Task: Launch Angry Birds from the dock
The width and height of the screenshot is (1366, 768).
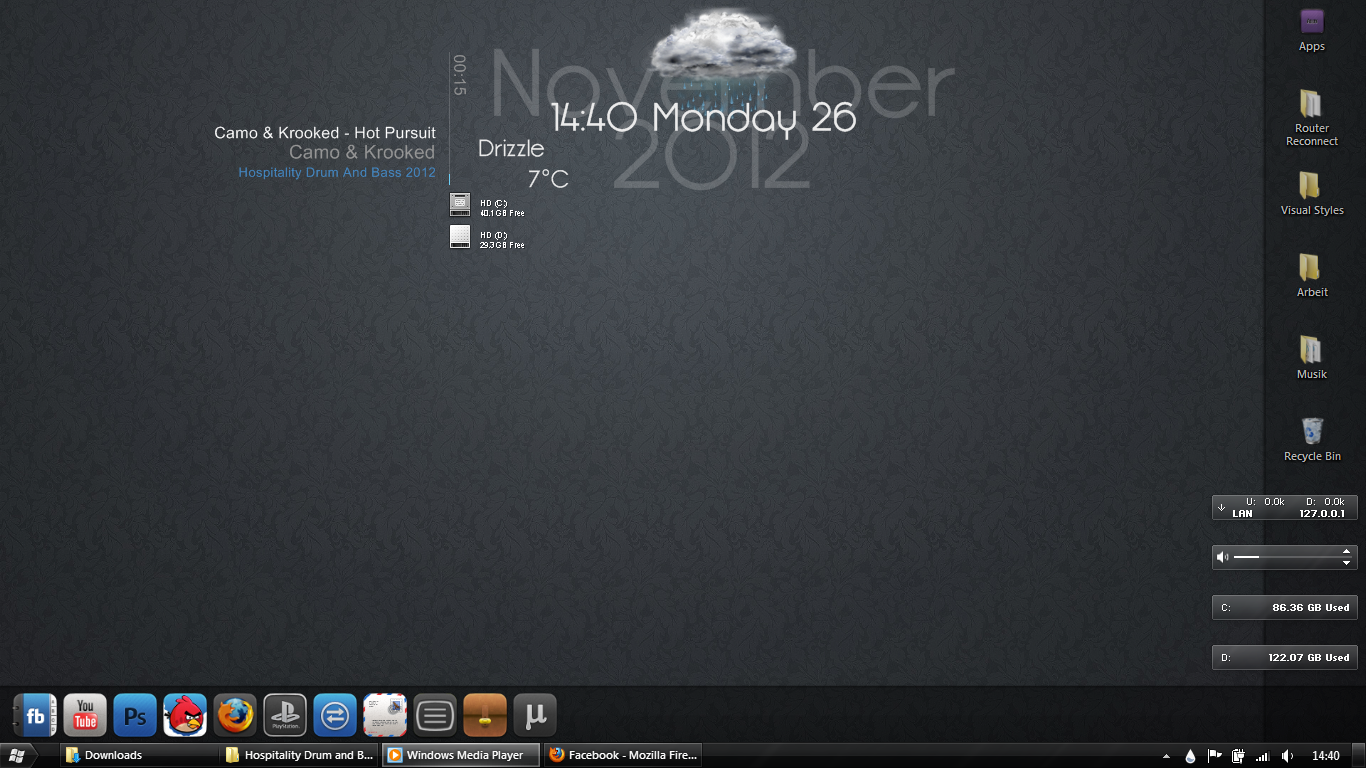Action: (185, 716)
